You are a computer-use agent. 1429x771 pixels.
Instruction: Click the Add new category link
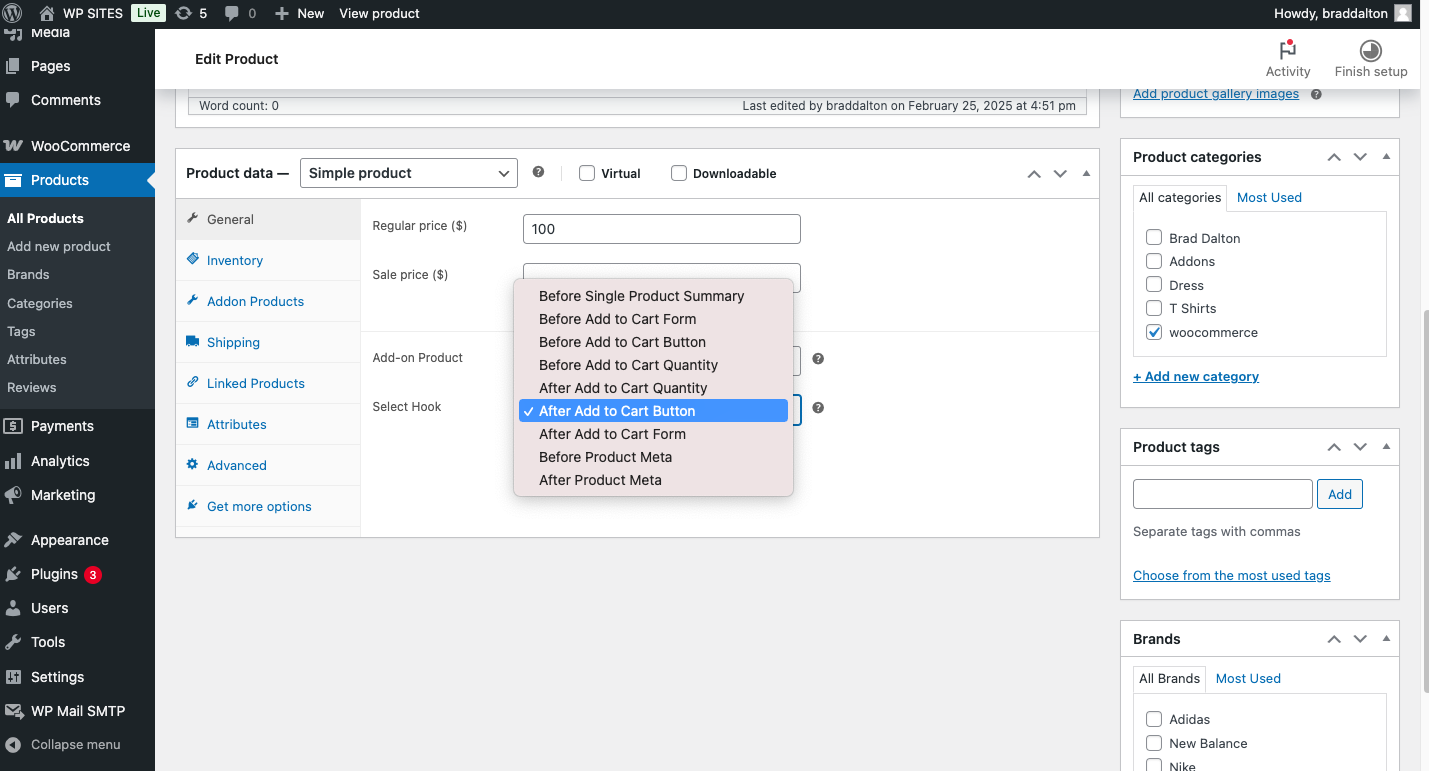pyautogui.click(x=1196, y=376)
